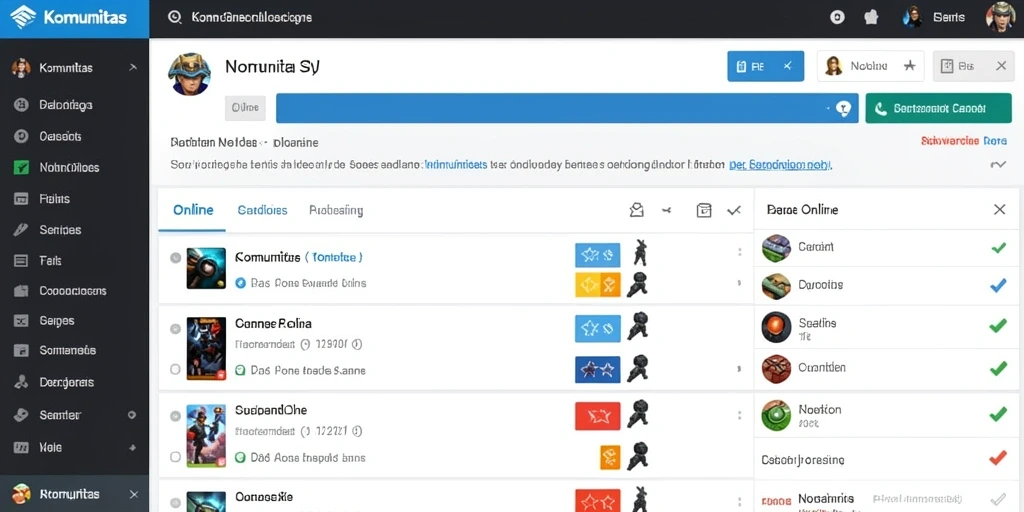Screen dimensions: 1024x512
Task: Open the Nole sidebar item
Action: (50, 447)
